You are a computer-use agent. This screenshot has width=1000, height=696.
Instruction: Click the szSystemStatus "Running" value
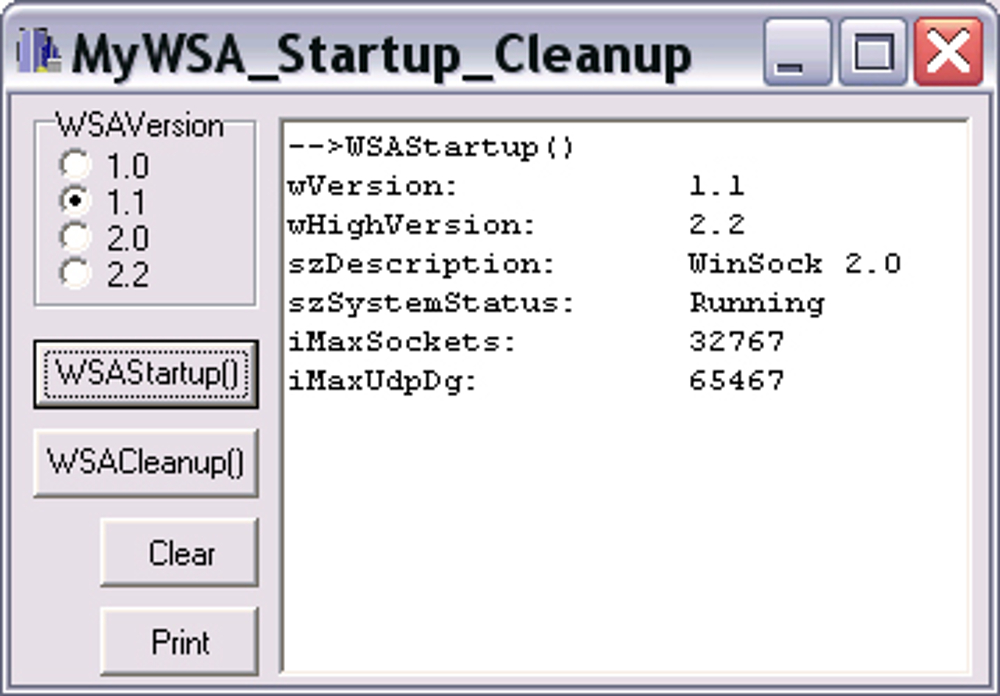point(756,303)
